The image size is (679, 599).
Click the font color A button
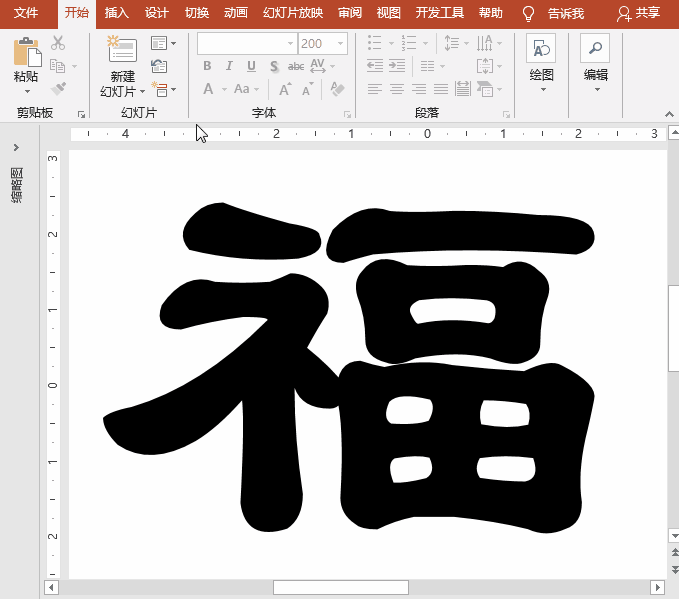(208, 89)
